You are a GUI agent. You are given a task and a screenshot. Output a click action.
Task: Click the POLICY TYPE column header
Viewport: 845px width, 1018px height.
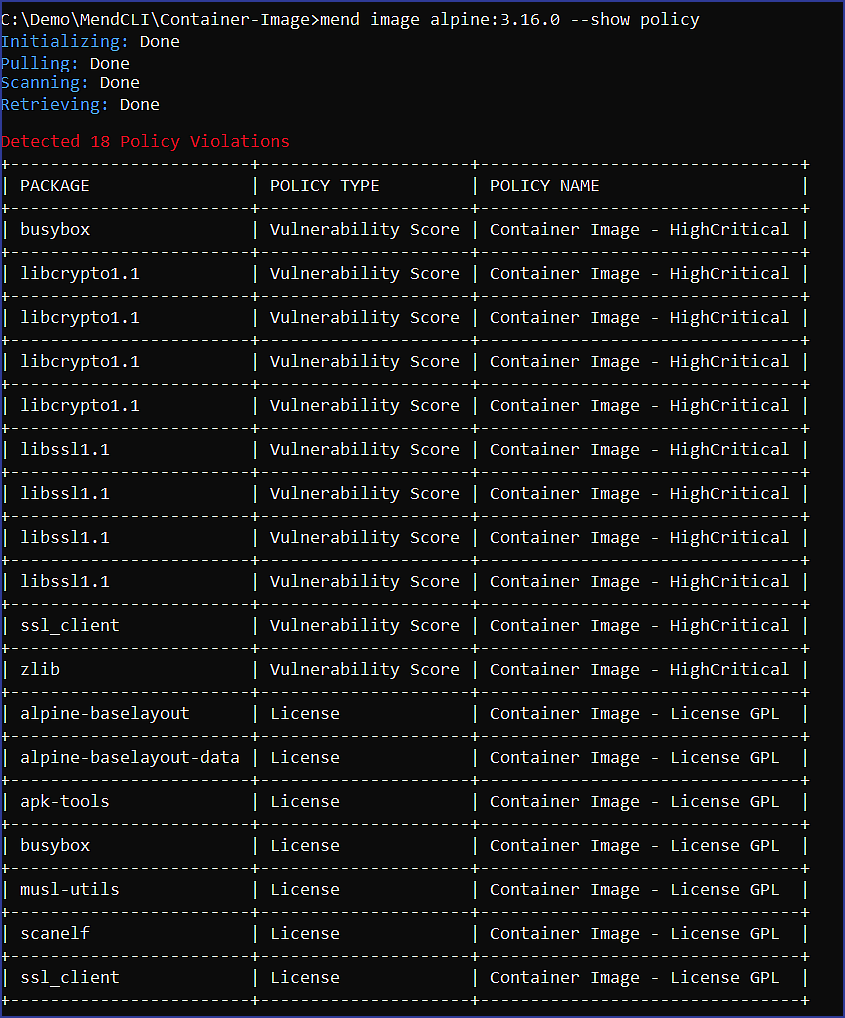click(321, 185)
